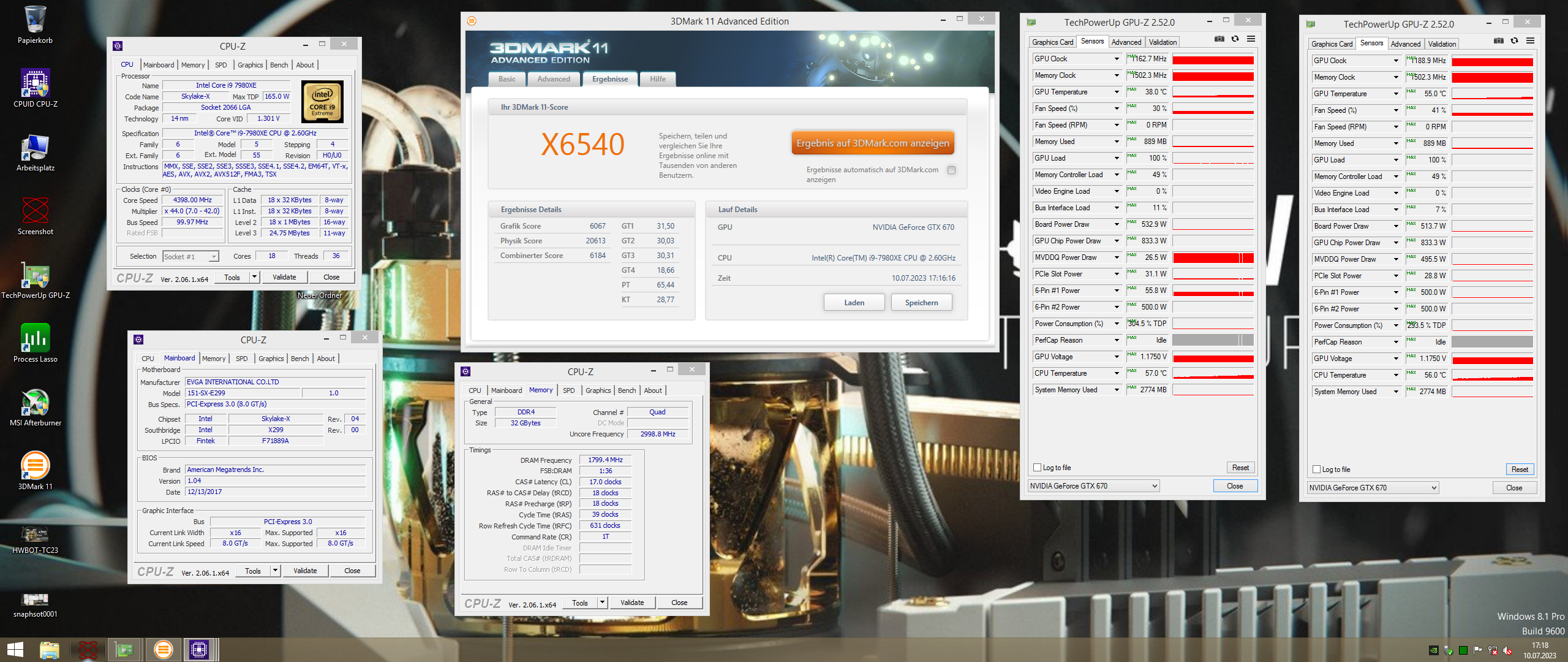Switch to 3DMark 11 taskbar icon
Screen dimensions: 1568x662
[x=163, y=650]
